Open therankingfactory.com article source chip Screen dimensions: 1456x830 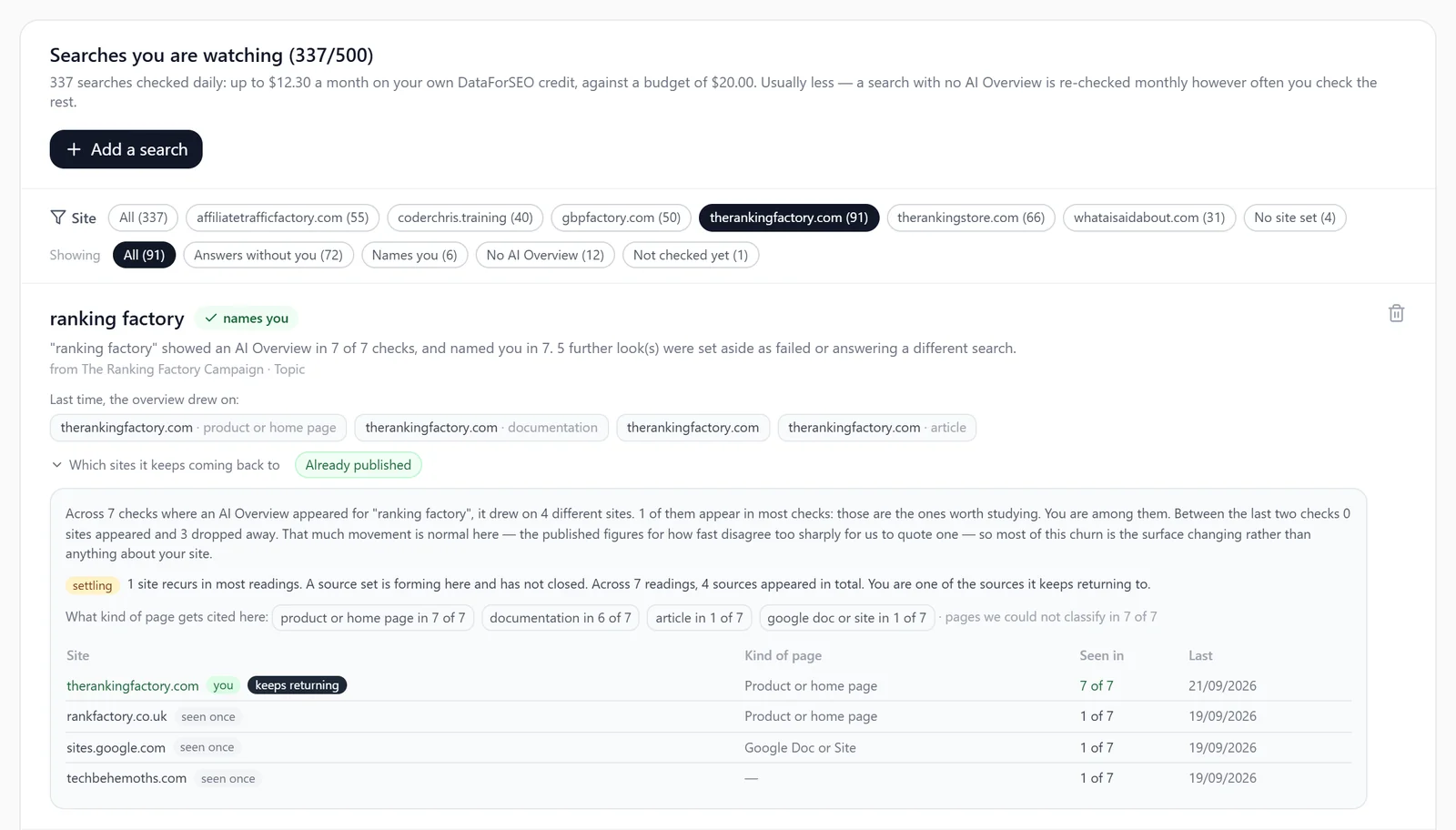coord(877,428)
